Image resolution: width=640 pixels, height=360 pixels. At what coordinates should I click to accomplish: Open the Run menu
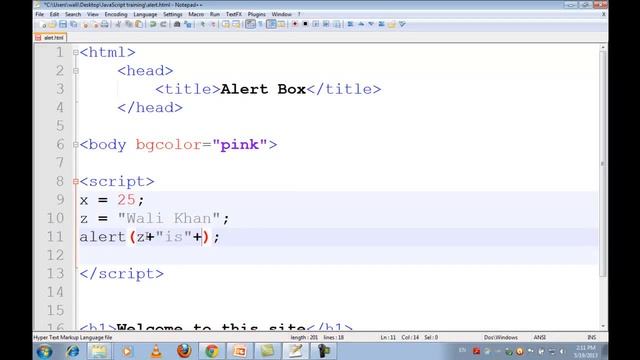coord(215,14)
